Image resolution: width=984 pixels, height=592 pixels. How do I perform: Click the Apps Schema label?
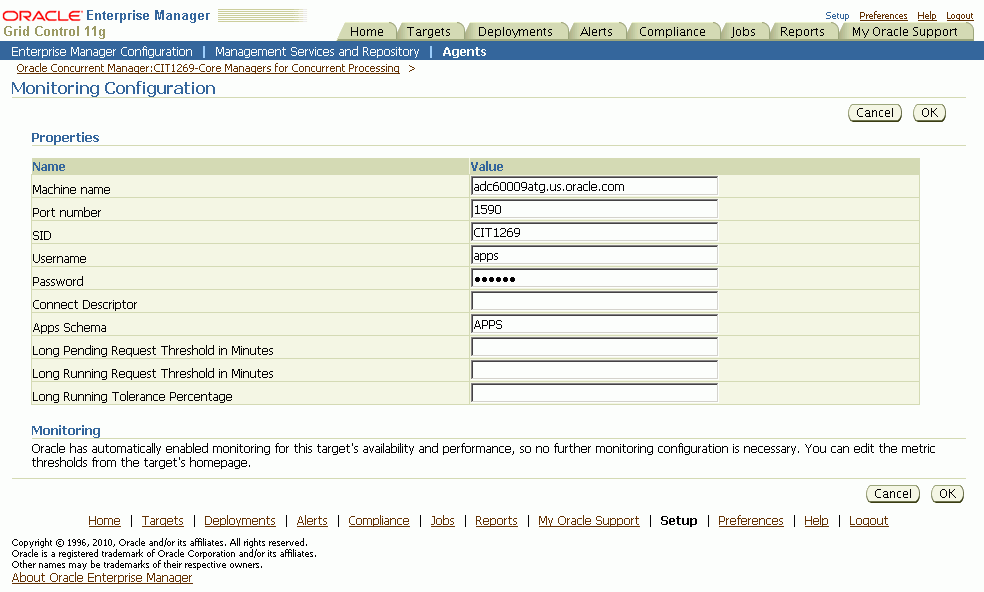coord(70,327)
